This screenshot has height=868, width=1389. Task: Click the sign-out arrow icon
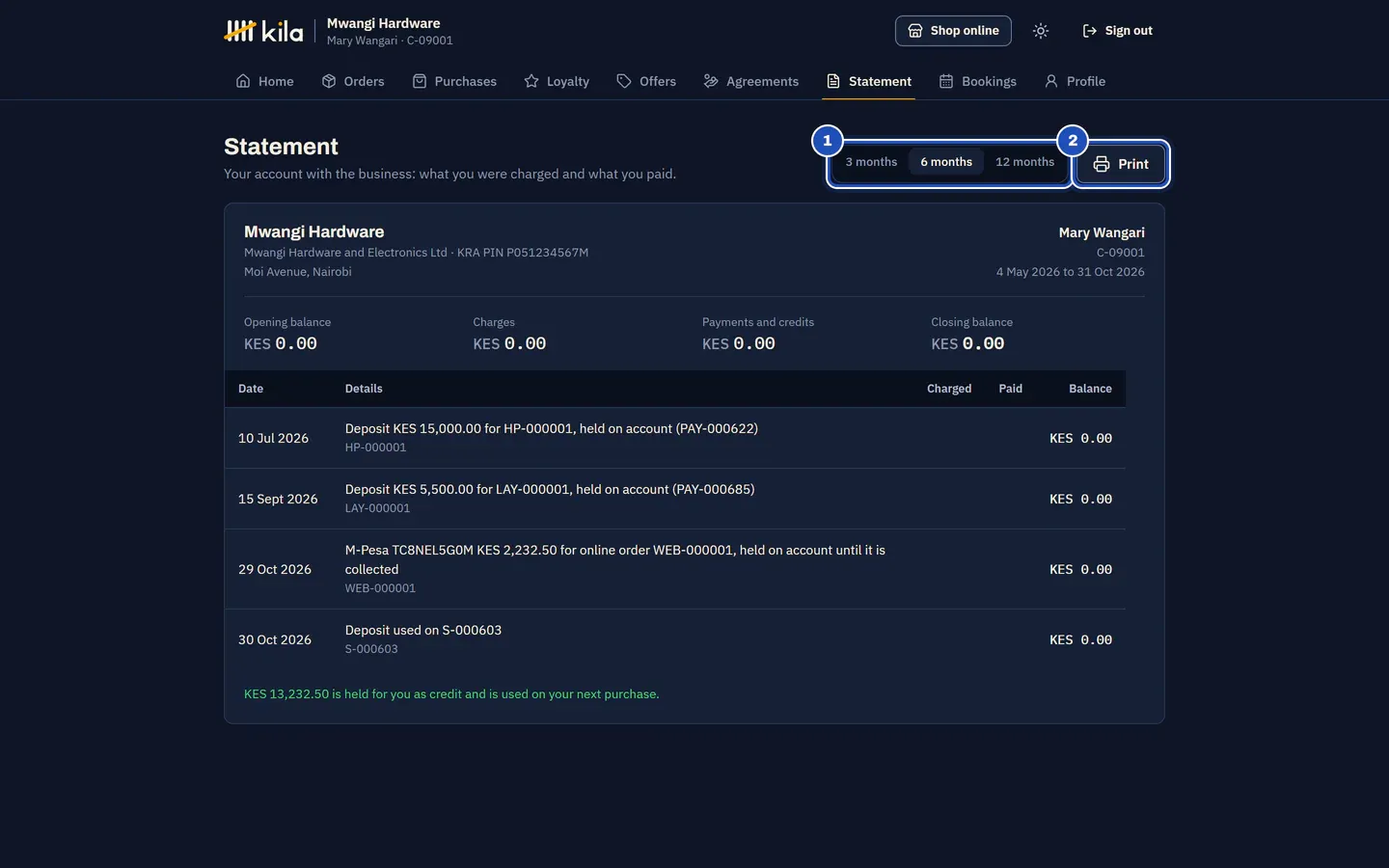coord(1089,31)
